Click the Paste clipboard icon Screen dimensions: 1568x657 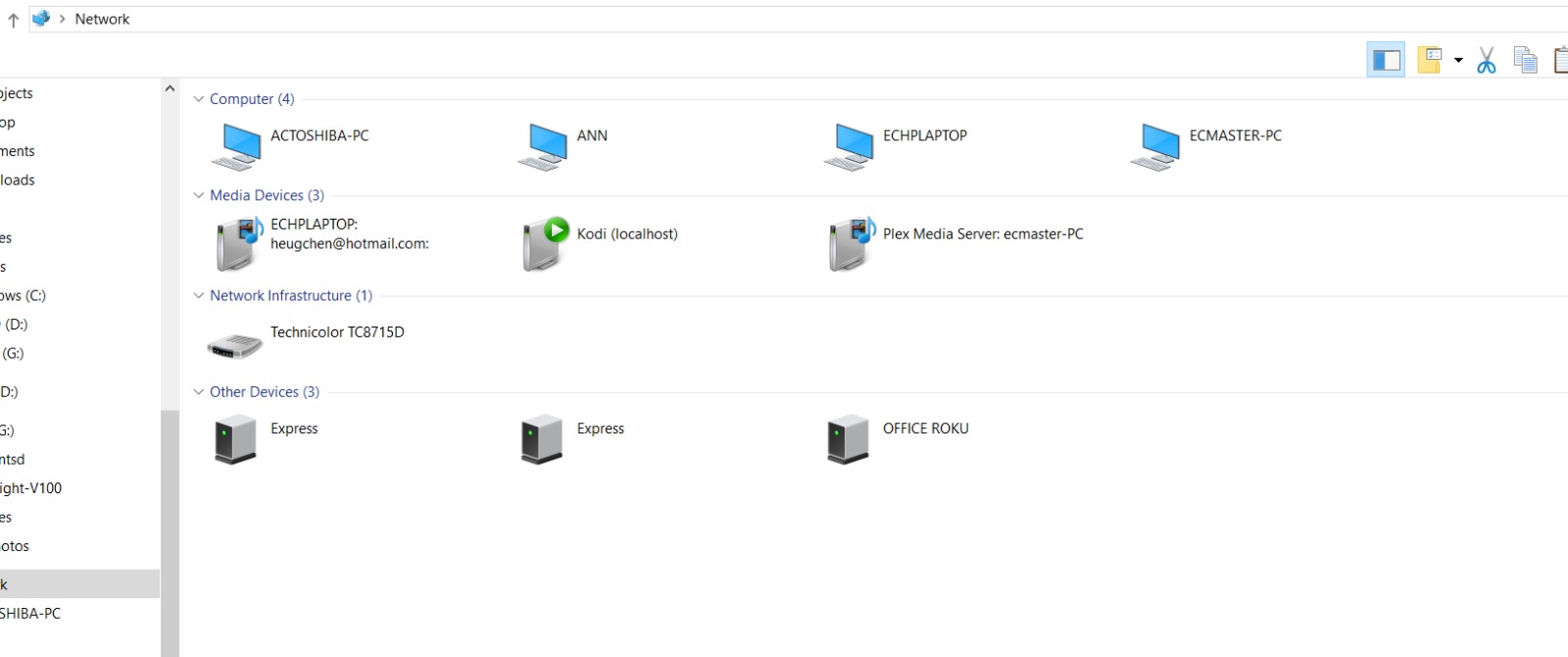1560,61
